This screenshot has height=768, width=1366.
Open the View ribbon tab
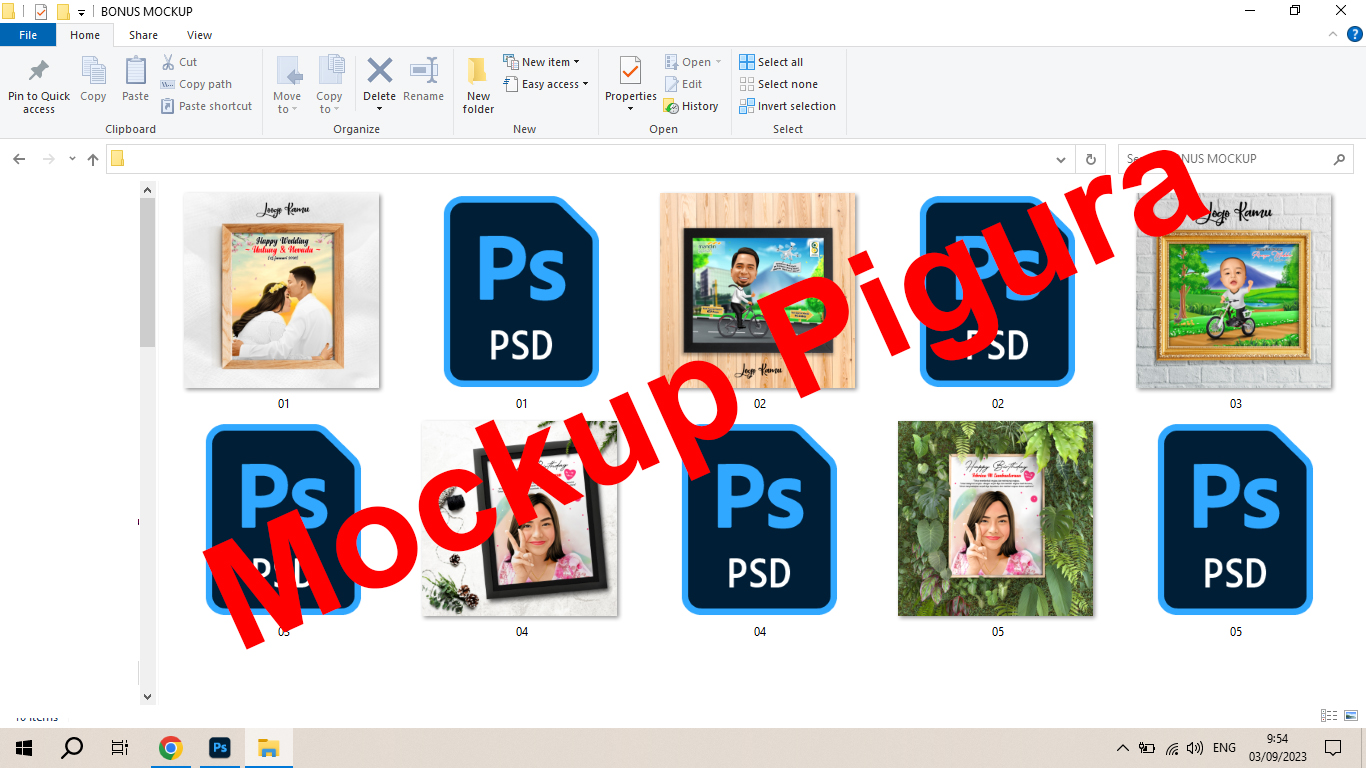coord(199,35)
